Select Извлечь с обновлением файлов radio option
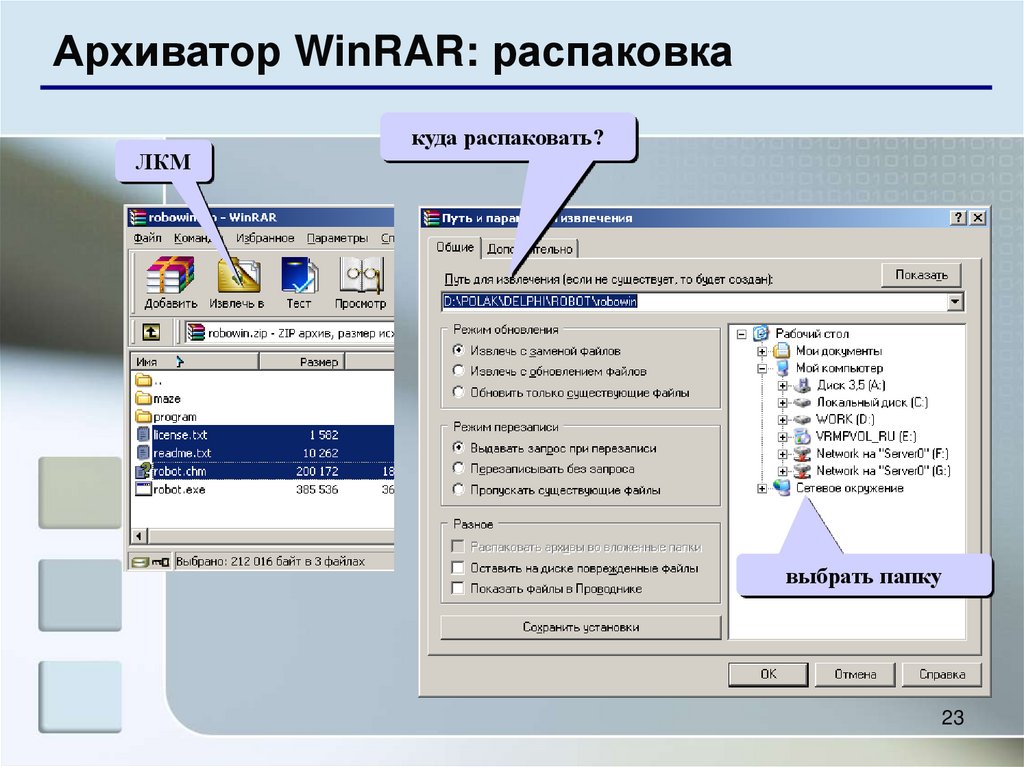1024x767 pixels. 458,370
